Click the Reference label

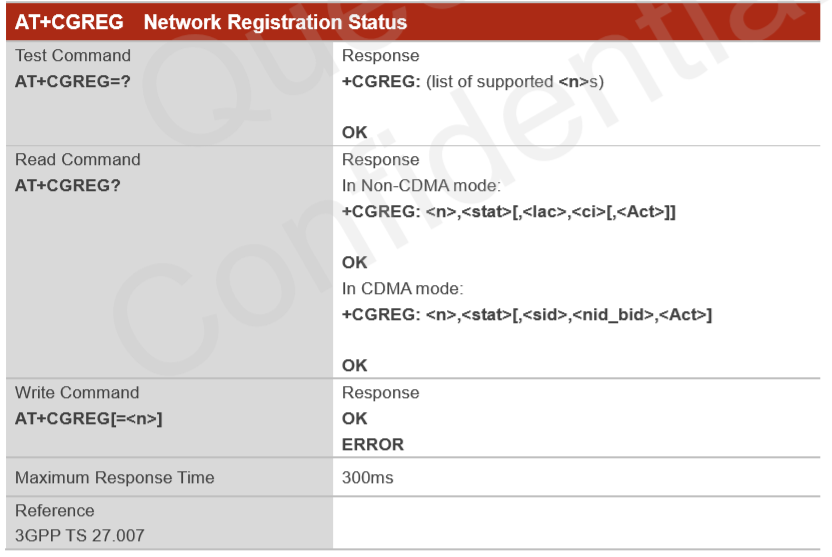tap(55, 511)
